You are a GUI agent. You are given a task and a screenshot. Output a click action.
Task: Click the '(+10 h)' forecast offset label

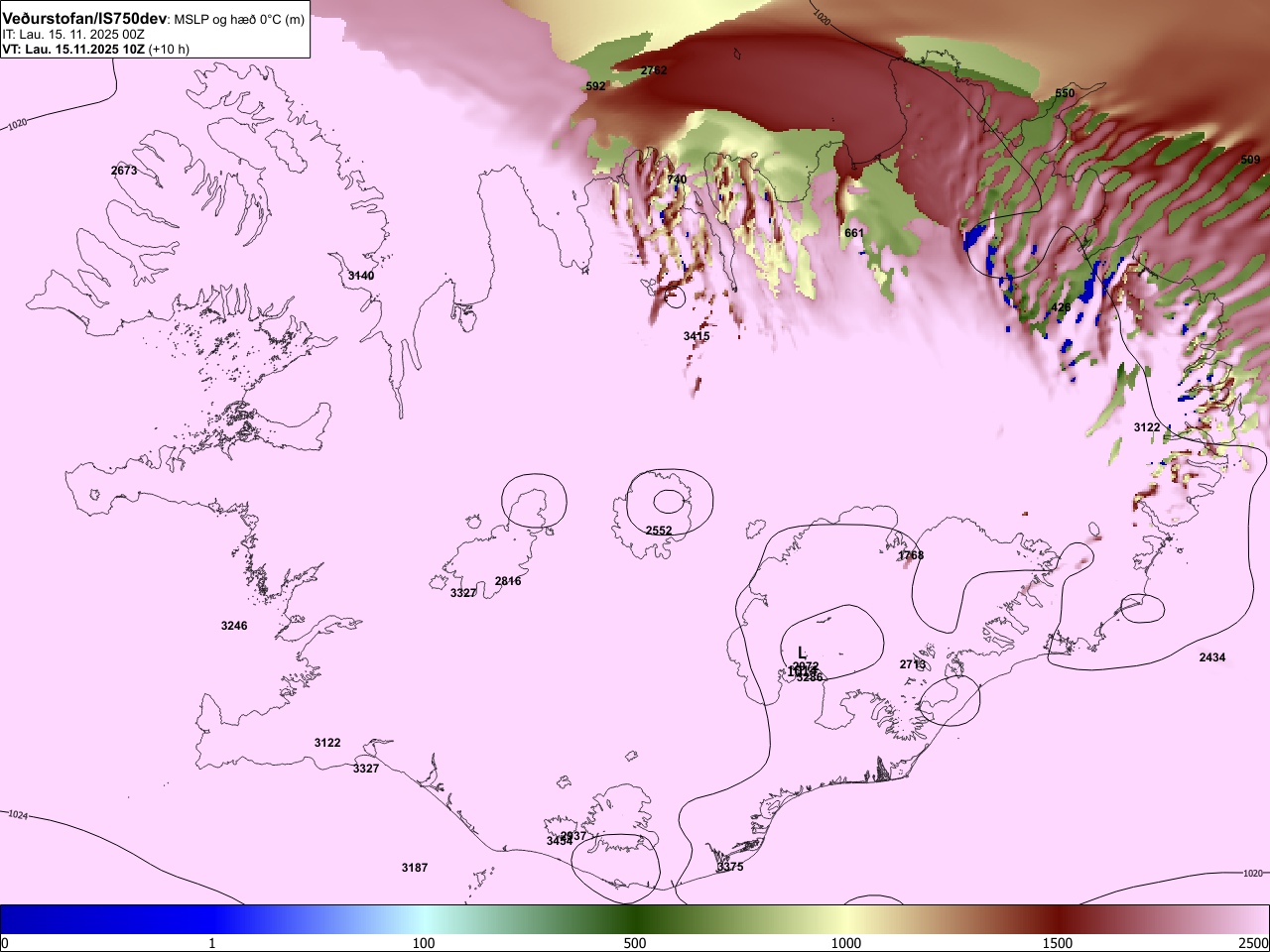(169, 49)
